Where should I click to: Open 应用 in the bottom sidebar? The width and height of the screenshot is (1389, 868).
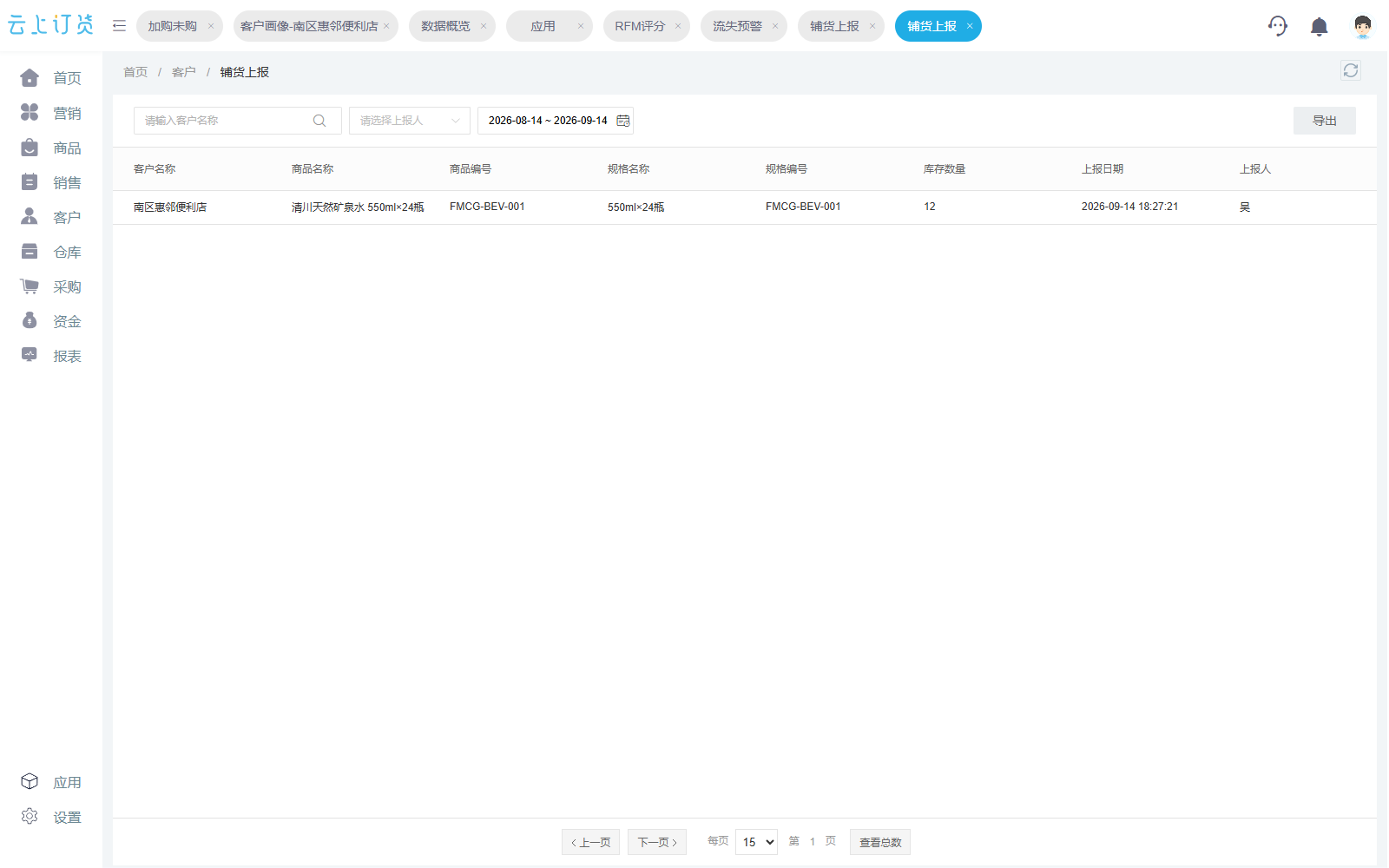click(51, 782)
